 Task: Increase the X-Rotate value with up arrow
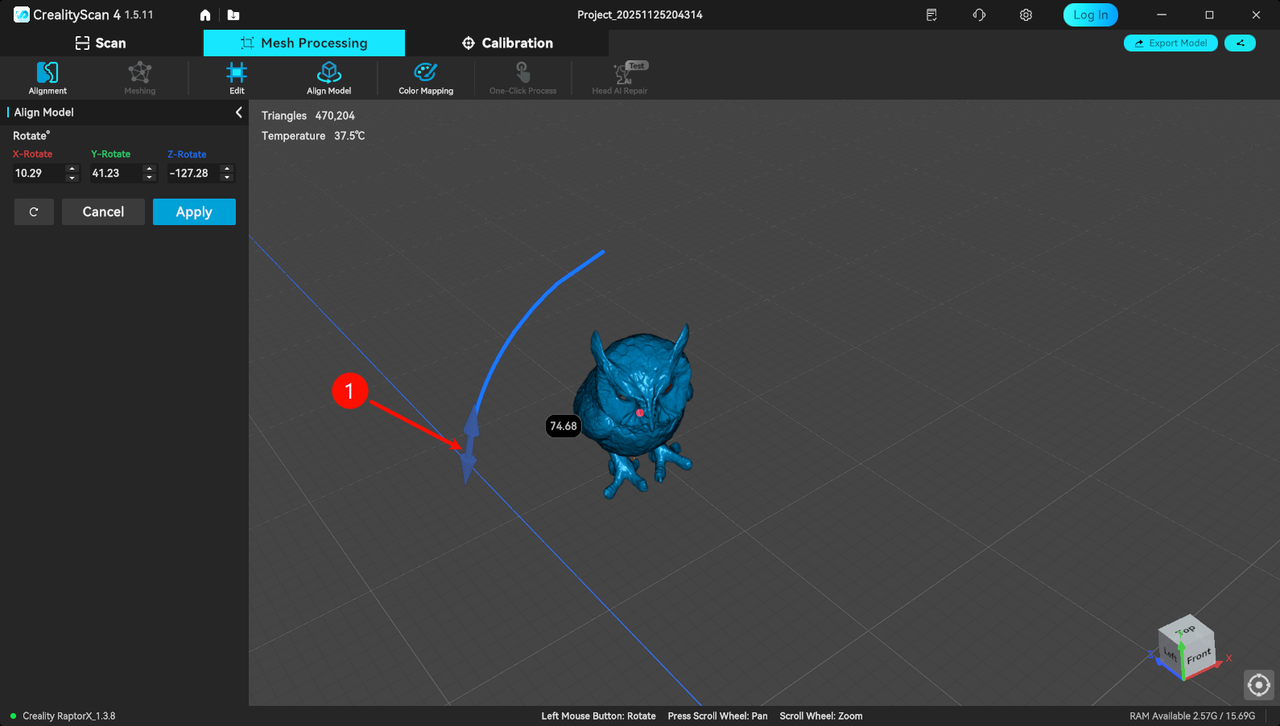(x=72, y=169)
